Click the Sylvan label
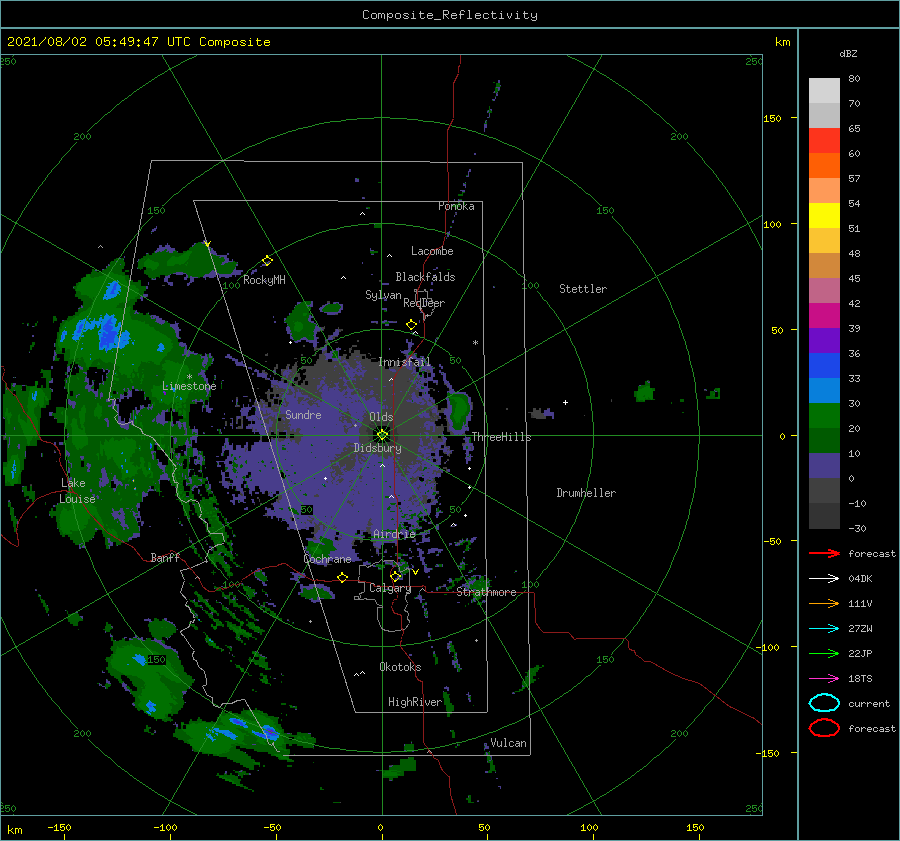The width and height of the screenshot is (900, 841). (383, 294)
